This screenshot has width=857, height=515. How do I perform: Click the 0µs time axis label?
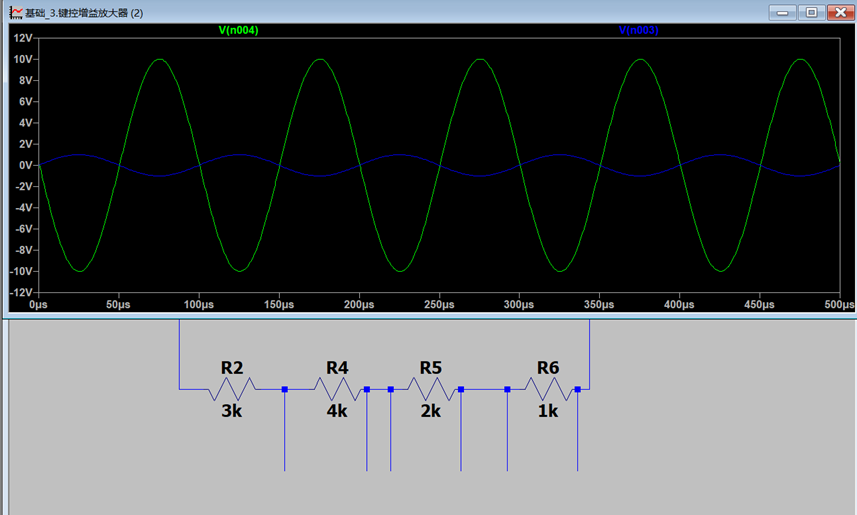pos(38,305)
